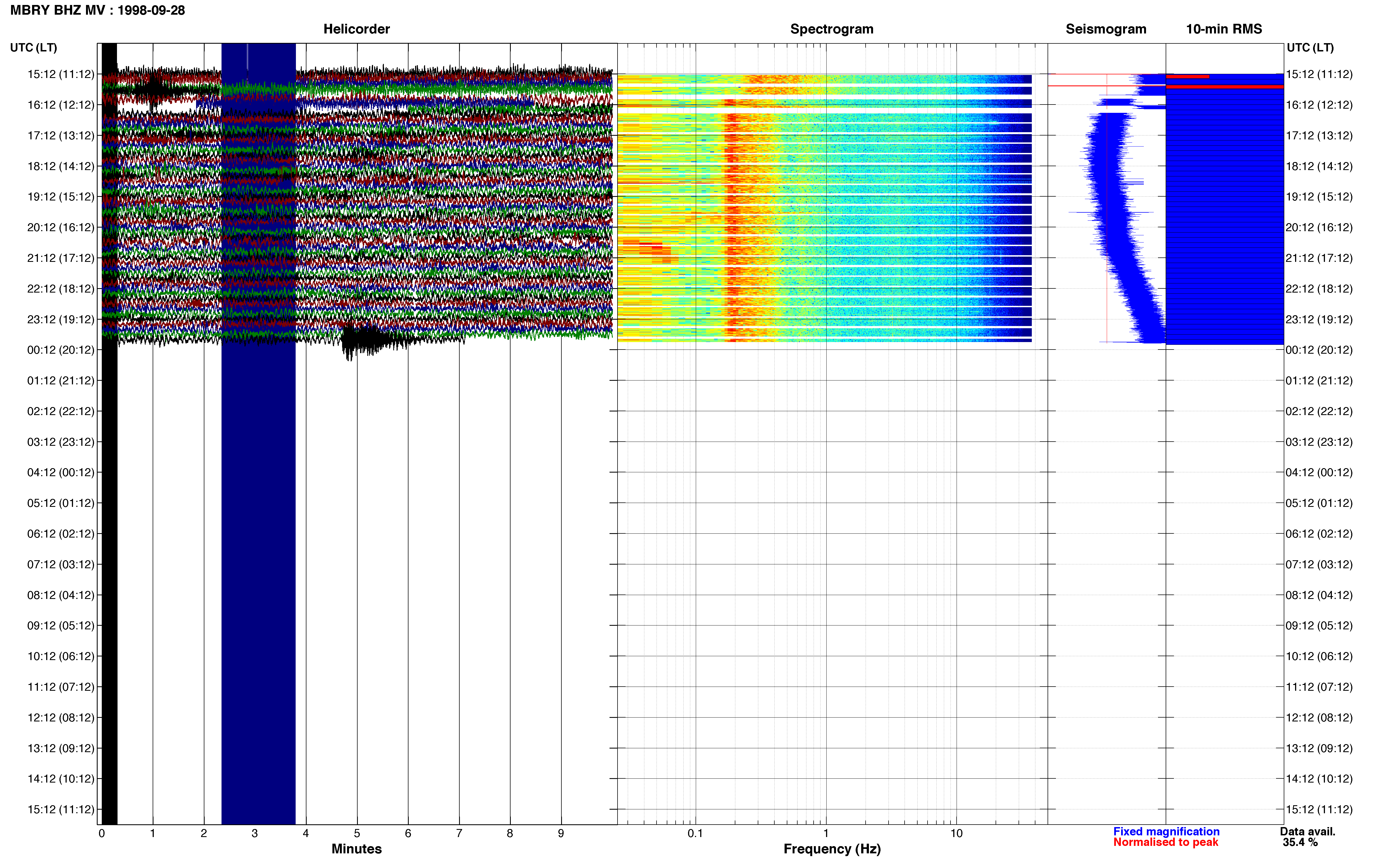Click the 'UTC (LT)' label above the left time axis
The image size is (1388, 868).
pyautogui.click(x=34, y=48)
